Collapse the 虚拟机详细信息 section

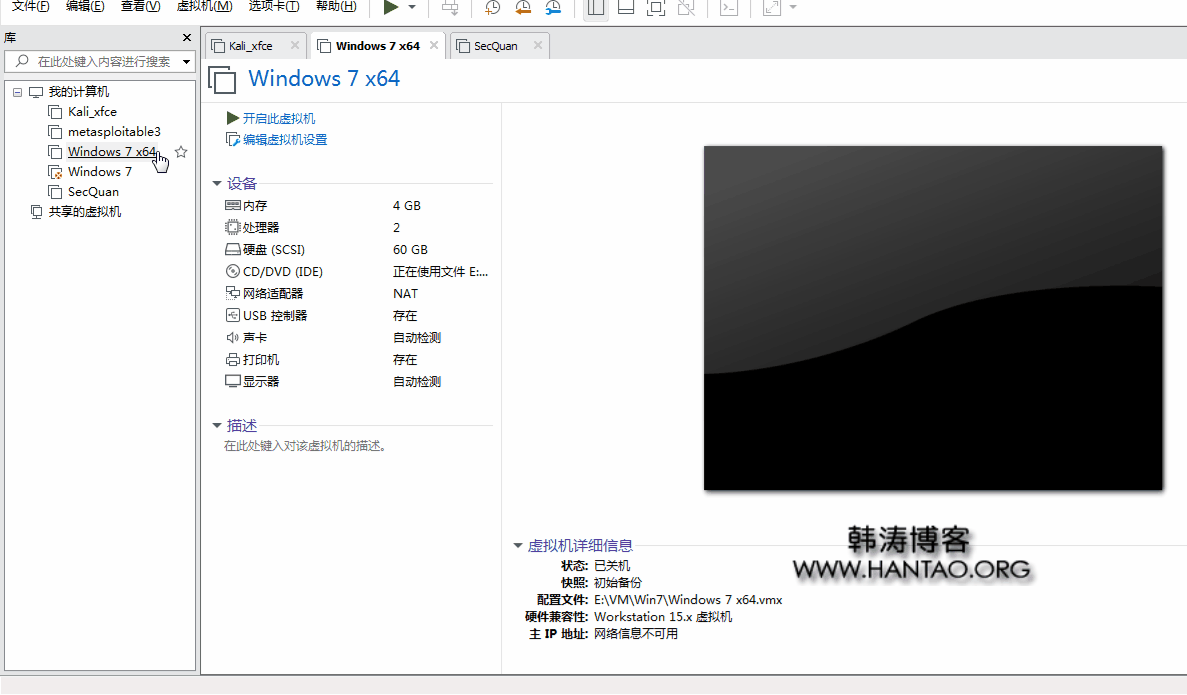pos(517,546)
